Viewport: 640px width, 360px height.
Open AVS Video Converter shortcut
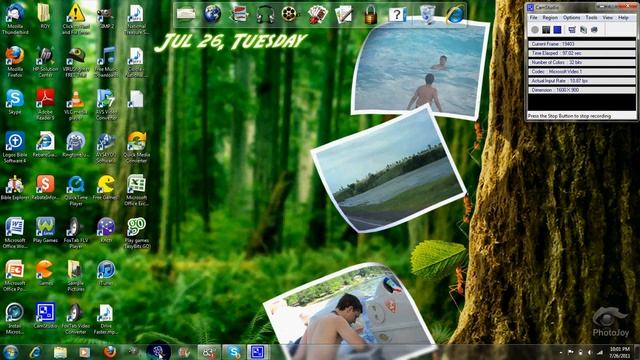106,104
